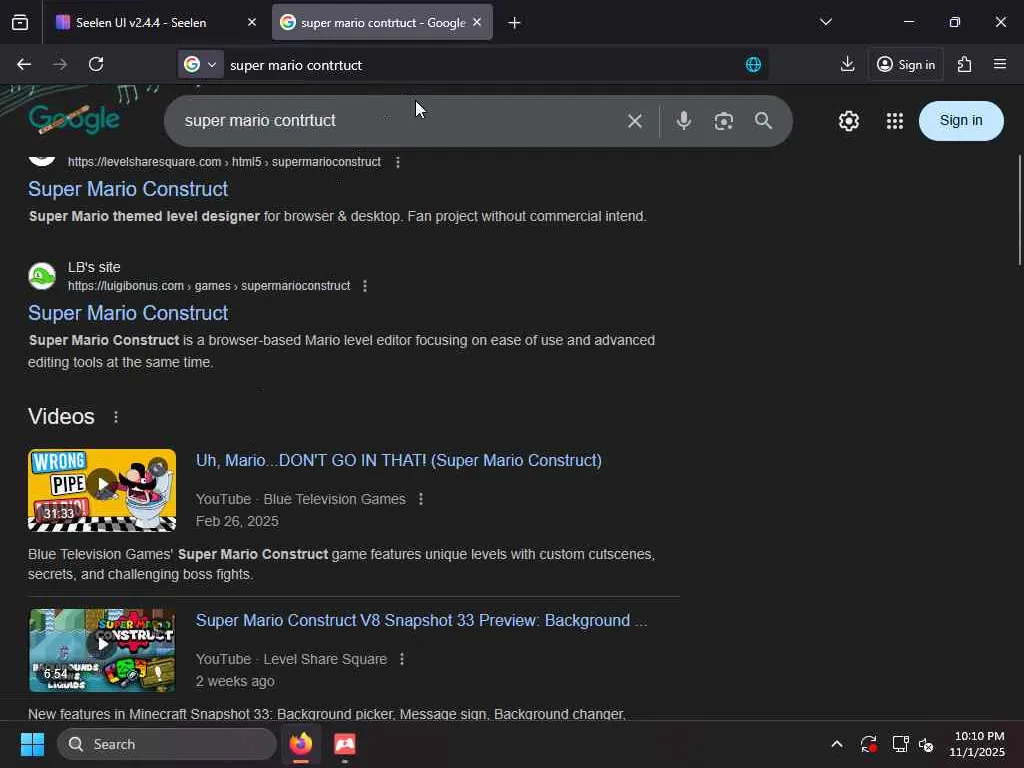The width and height of the screenshot is (1024, 768).
Task: Click the Firefox taskbar icon
Action: (x=300, y=744)
